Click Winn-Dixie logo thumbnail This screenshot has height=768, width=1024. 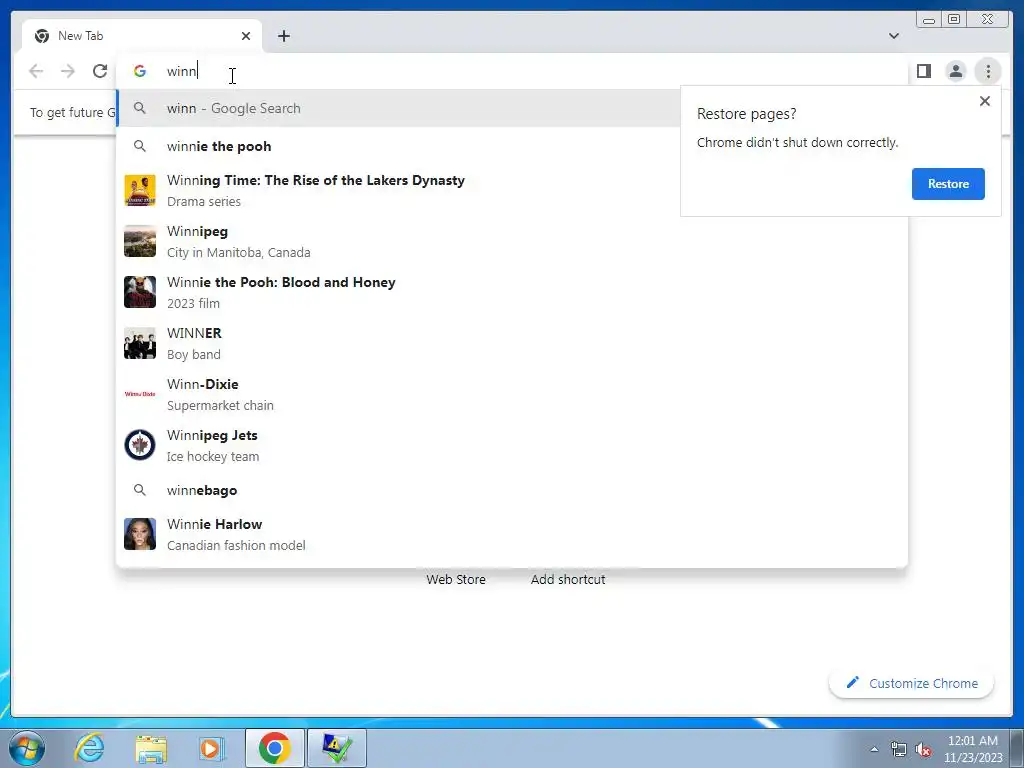(x=140, y=394)
